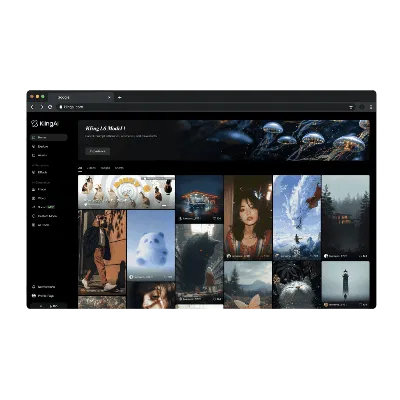Open the close-up face with red paint thumbnail
Viewport: 400px width, 400px height.
pos(151,295)
